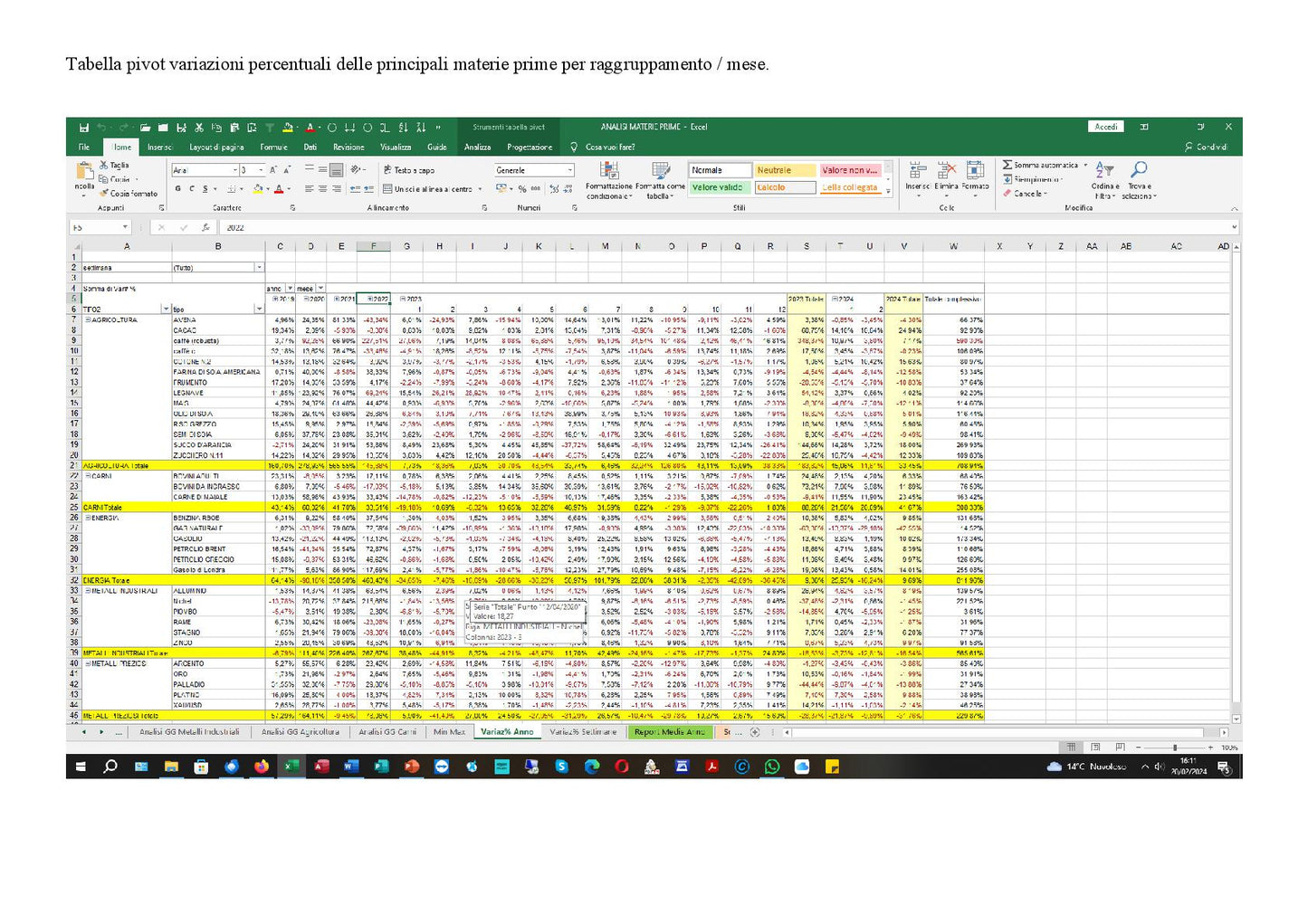Open the File menu tab
The height and width of the screenshot is (924, 1308).
(83, 147)
